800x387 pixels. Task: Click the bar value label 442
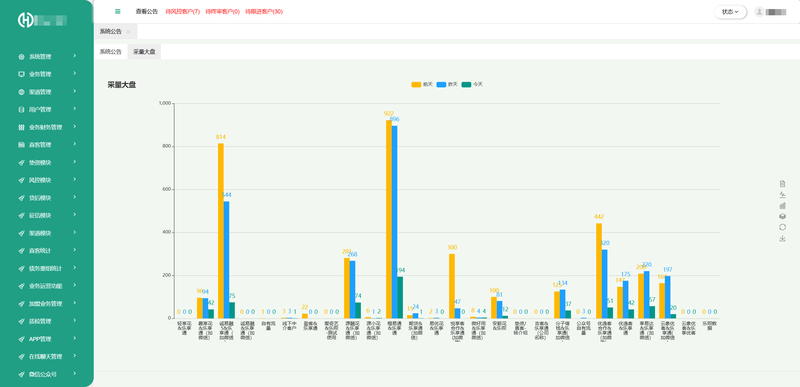(x=599, y=217)
